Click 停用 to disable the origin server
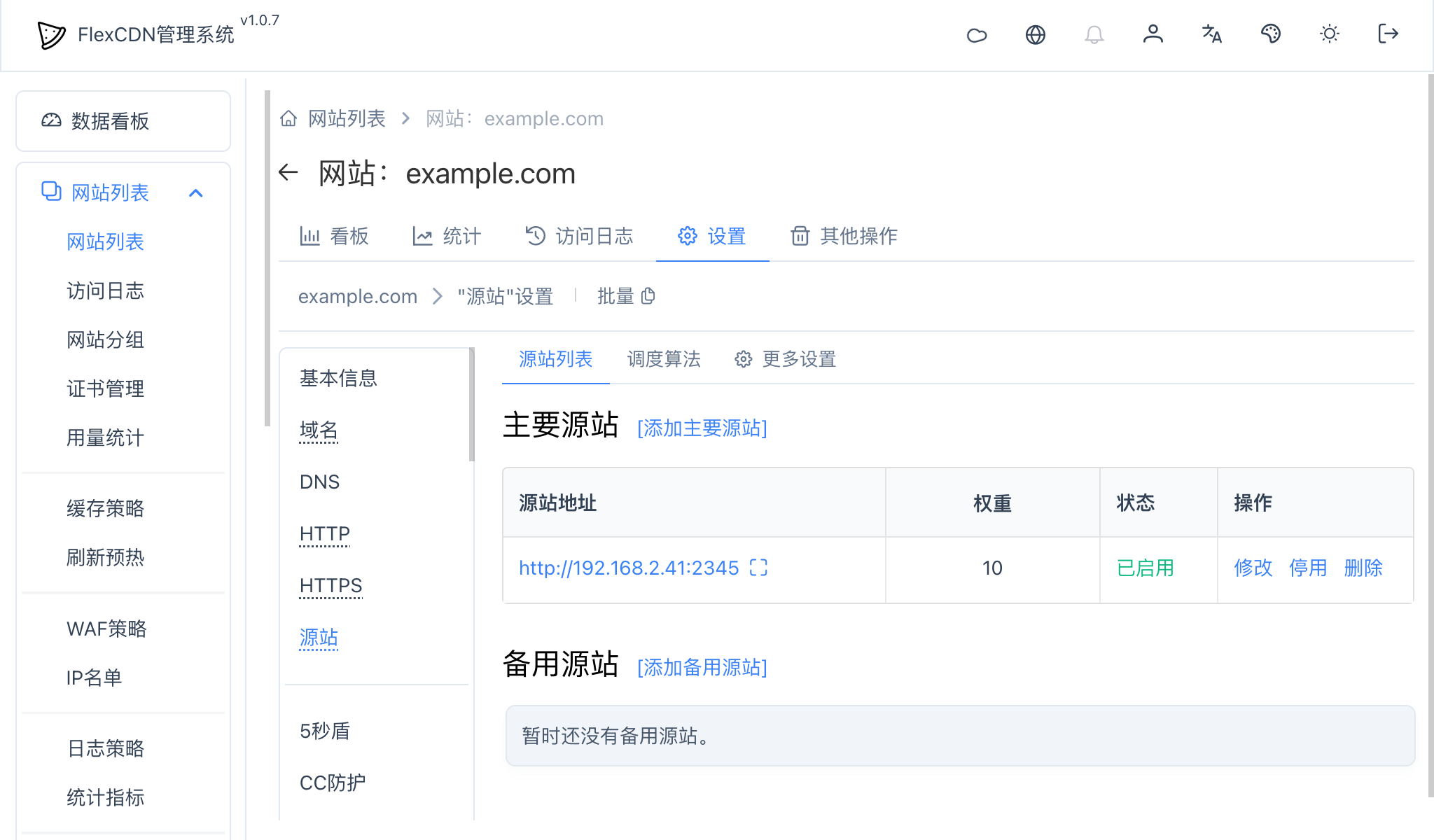Image resolution: width=1434 pixels, height=840 pixels. (1308, 568)
